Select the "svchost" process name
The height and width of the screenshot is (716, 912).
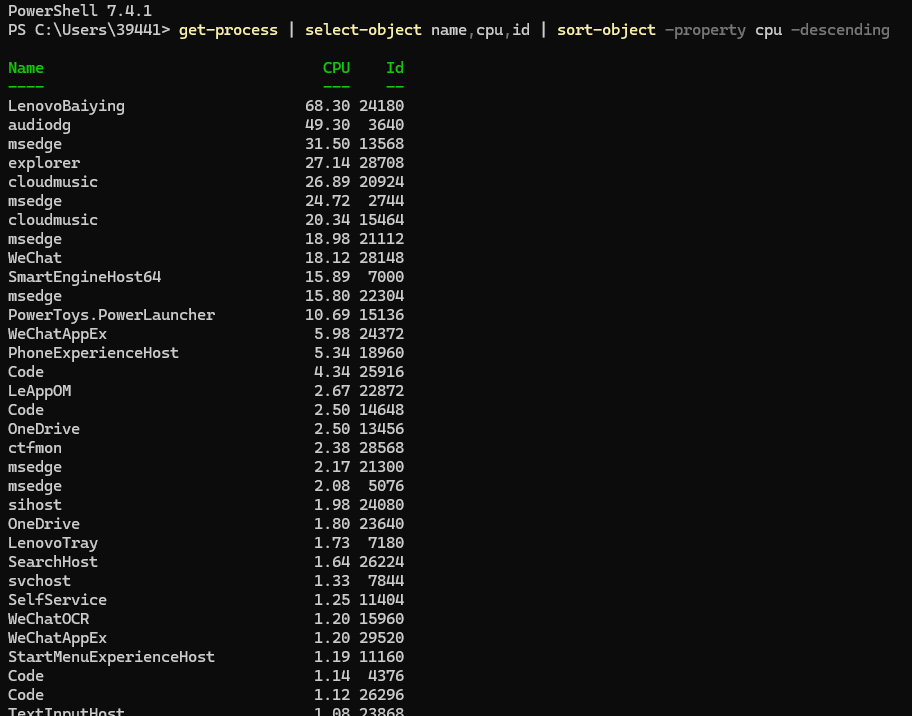(x=39, y=581)
